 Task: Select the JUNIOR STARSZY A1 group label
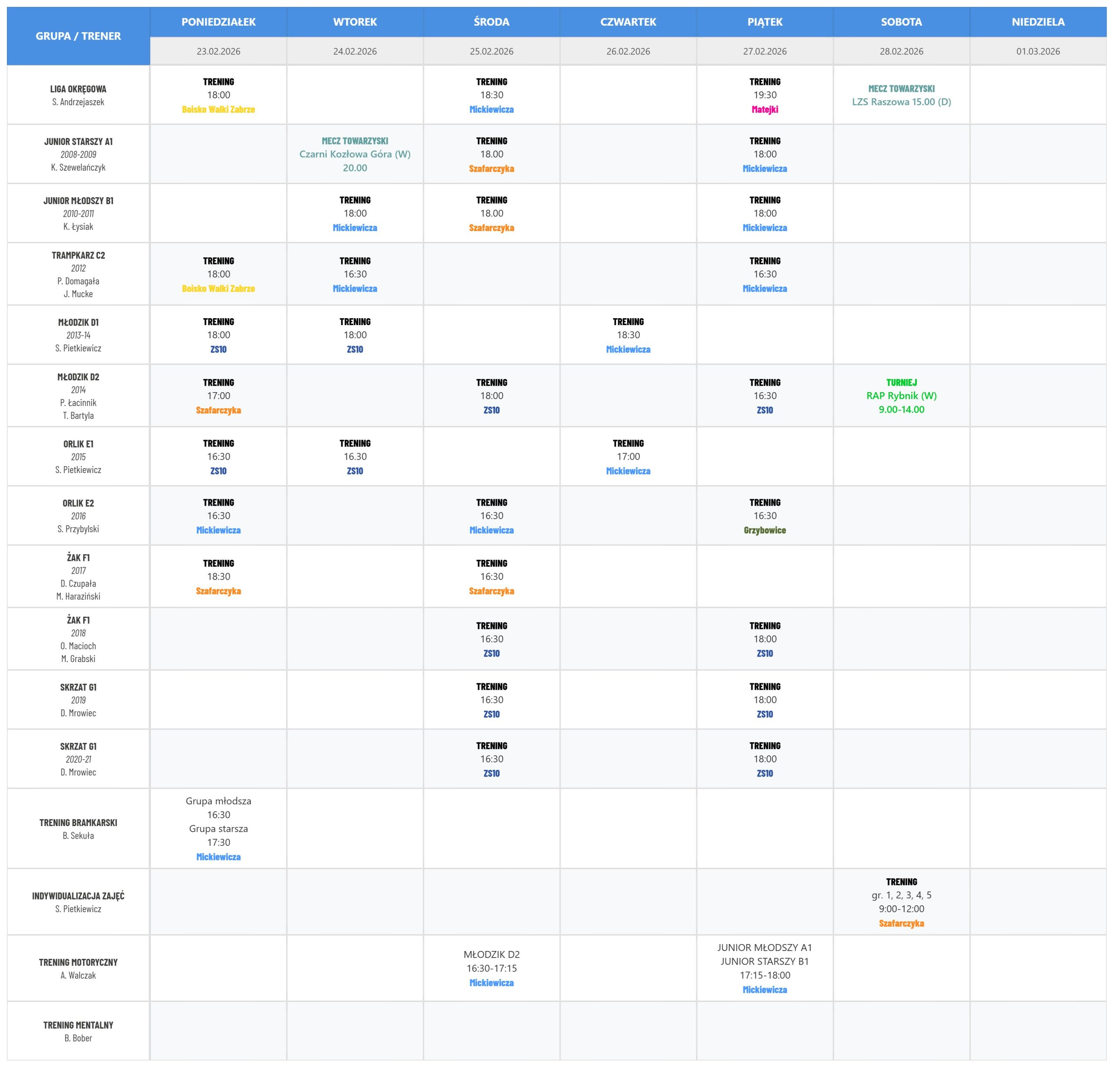(x=78, y=141)
